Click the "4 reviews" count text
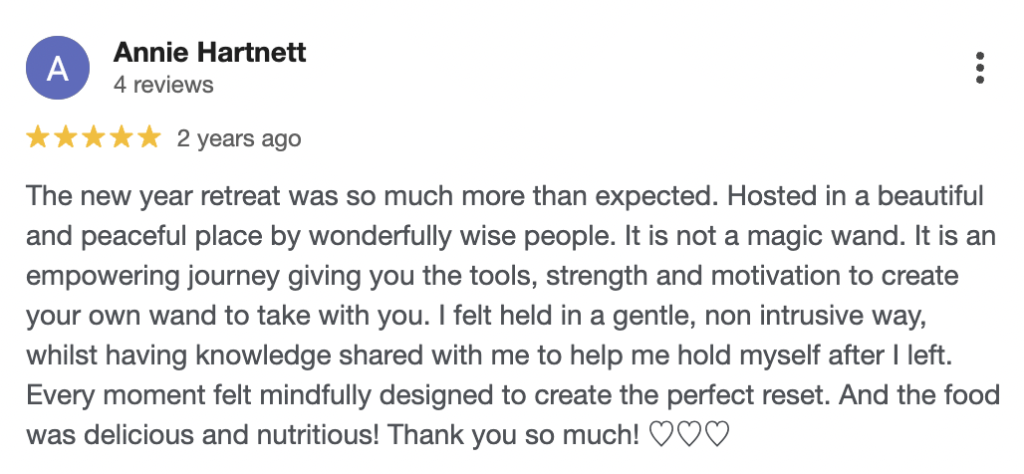This screenshot has height=474, width=1024. click(x=163, y=85)
